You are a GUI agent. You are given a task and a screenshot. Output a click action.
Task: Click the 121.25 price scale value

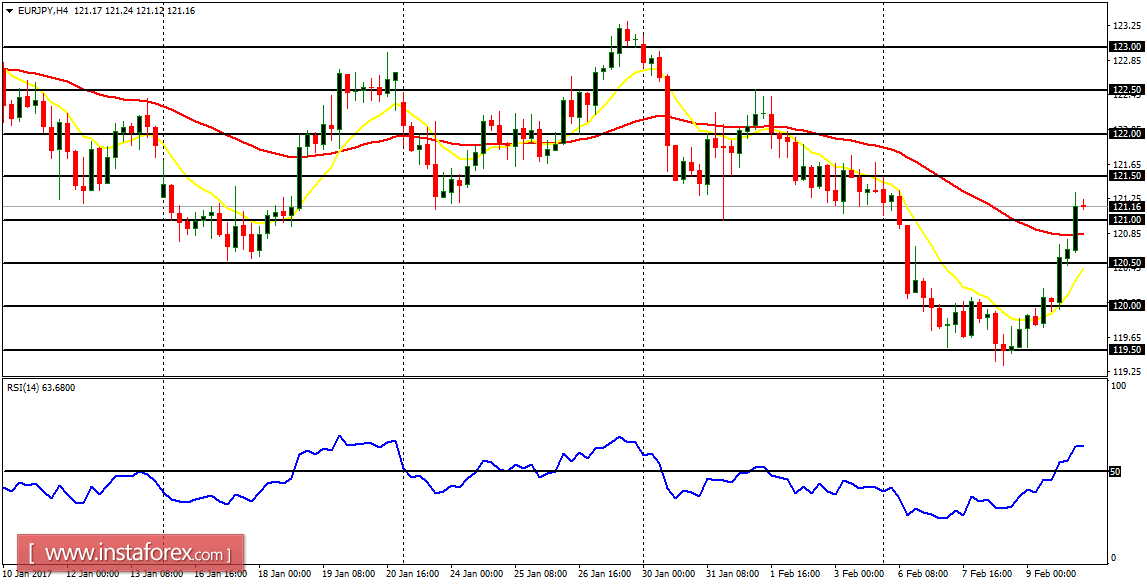(1125, 198)
